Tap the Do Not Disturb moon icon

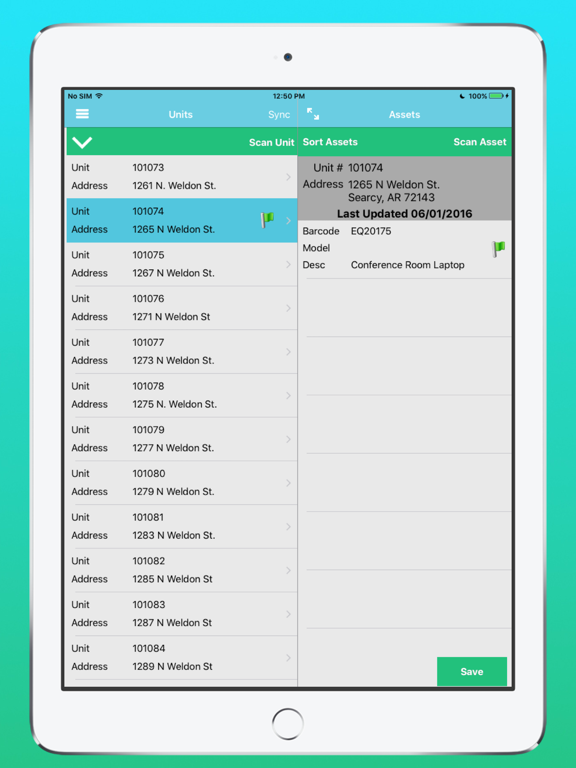(x=462, y=96)
